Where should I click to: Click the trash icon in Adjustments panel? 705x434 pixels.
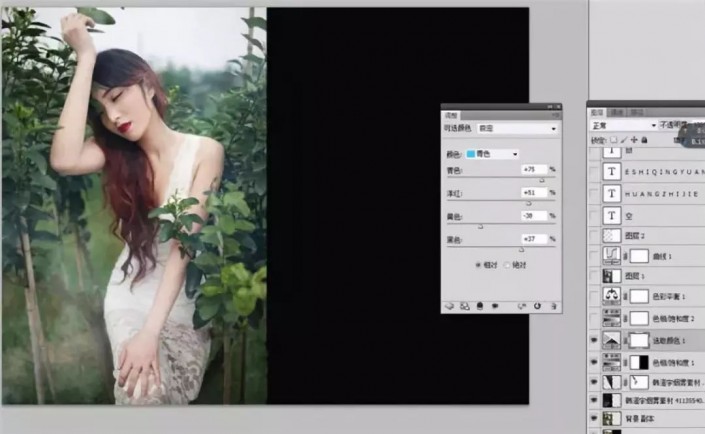[553, 305]
